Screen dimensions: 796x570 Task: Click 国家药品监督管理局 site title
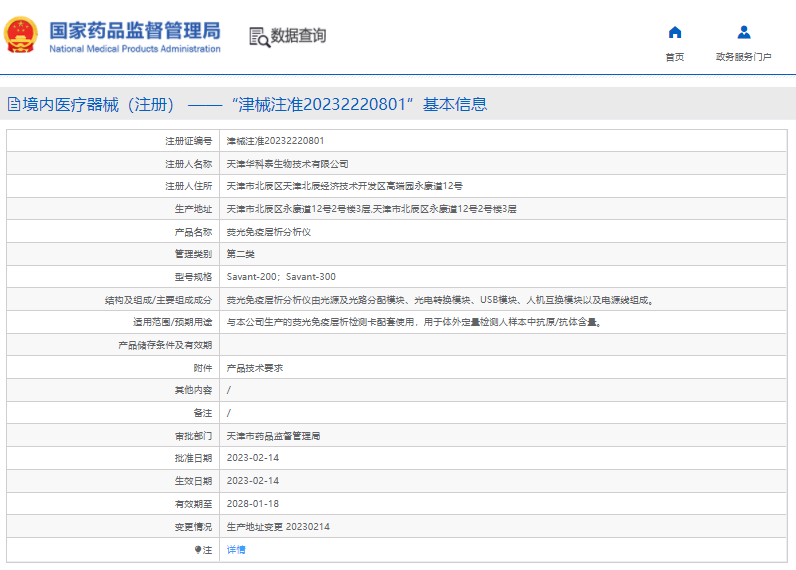(x=135, y=30)
